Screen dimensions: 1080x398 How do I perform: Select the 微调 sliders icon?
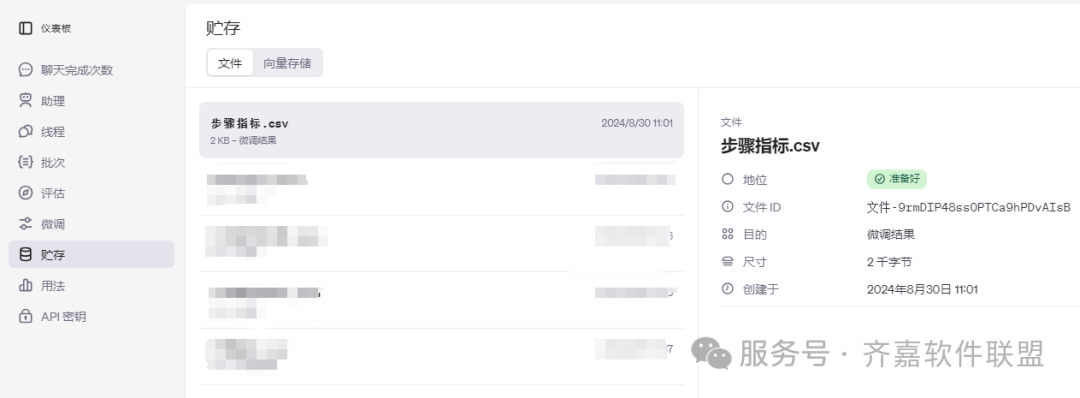coord(25,224)
